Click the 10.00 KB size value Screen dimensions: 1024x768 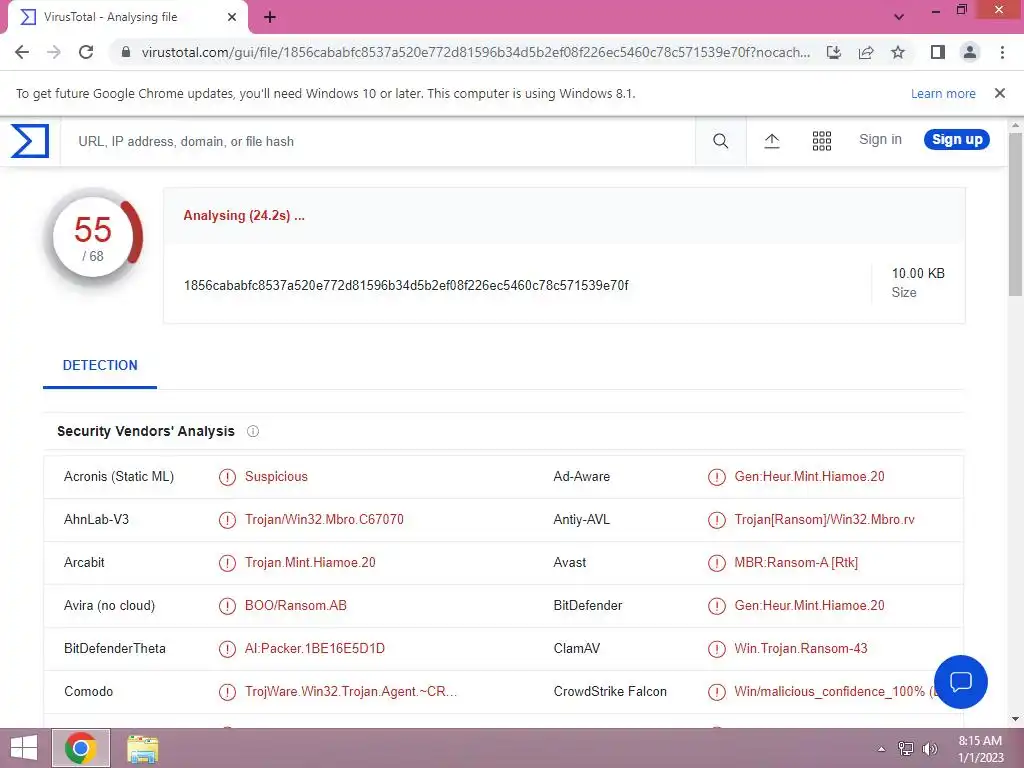[918, 274]
